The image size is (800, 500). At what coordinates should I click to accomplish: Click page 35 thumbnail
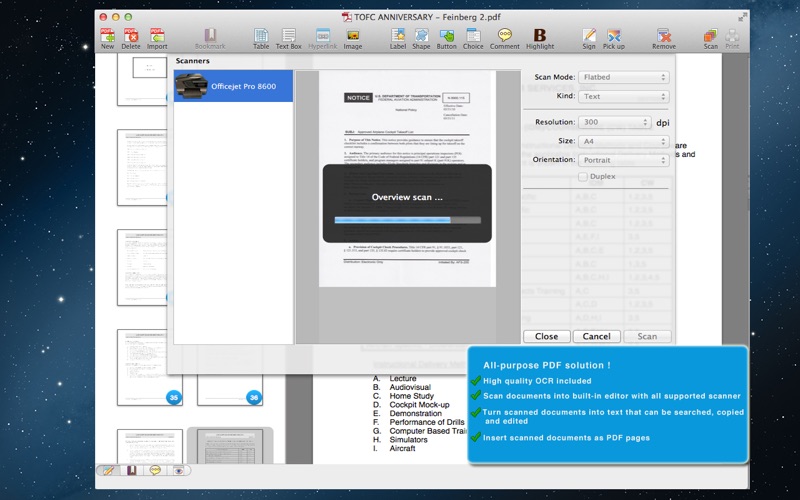pyautogui.click(x=149, y=367)
